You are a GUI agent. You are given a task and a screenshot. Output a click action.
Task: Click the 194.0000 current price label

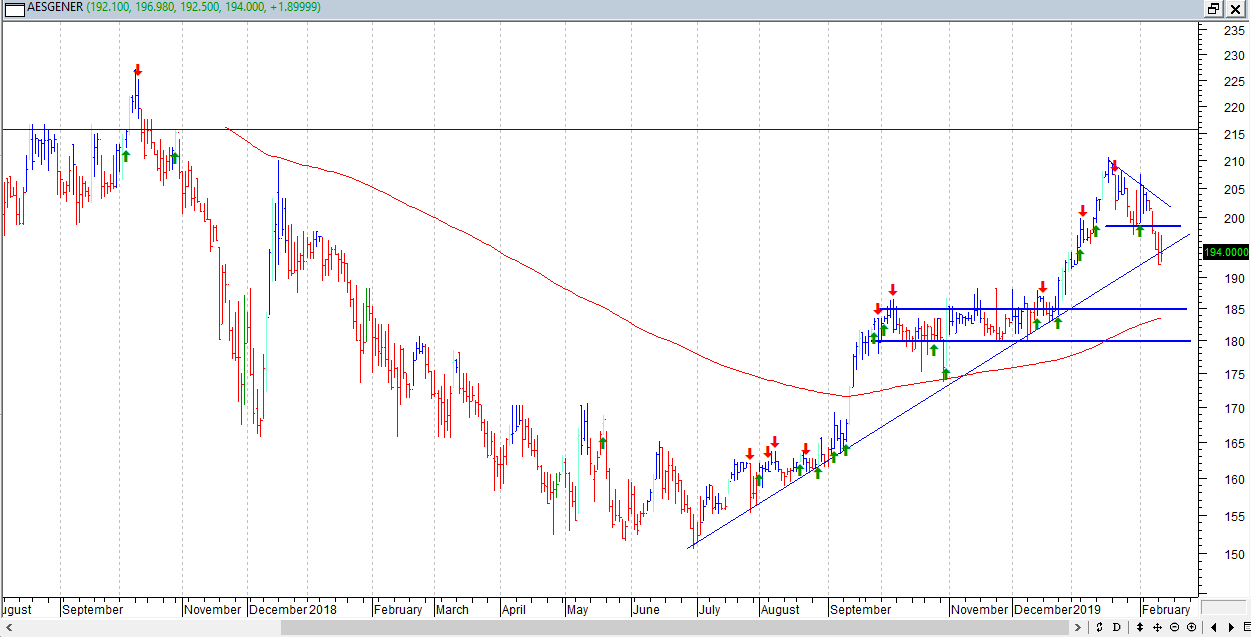click(x=1226, y=253)
